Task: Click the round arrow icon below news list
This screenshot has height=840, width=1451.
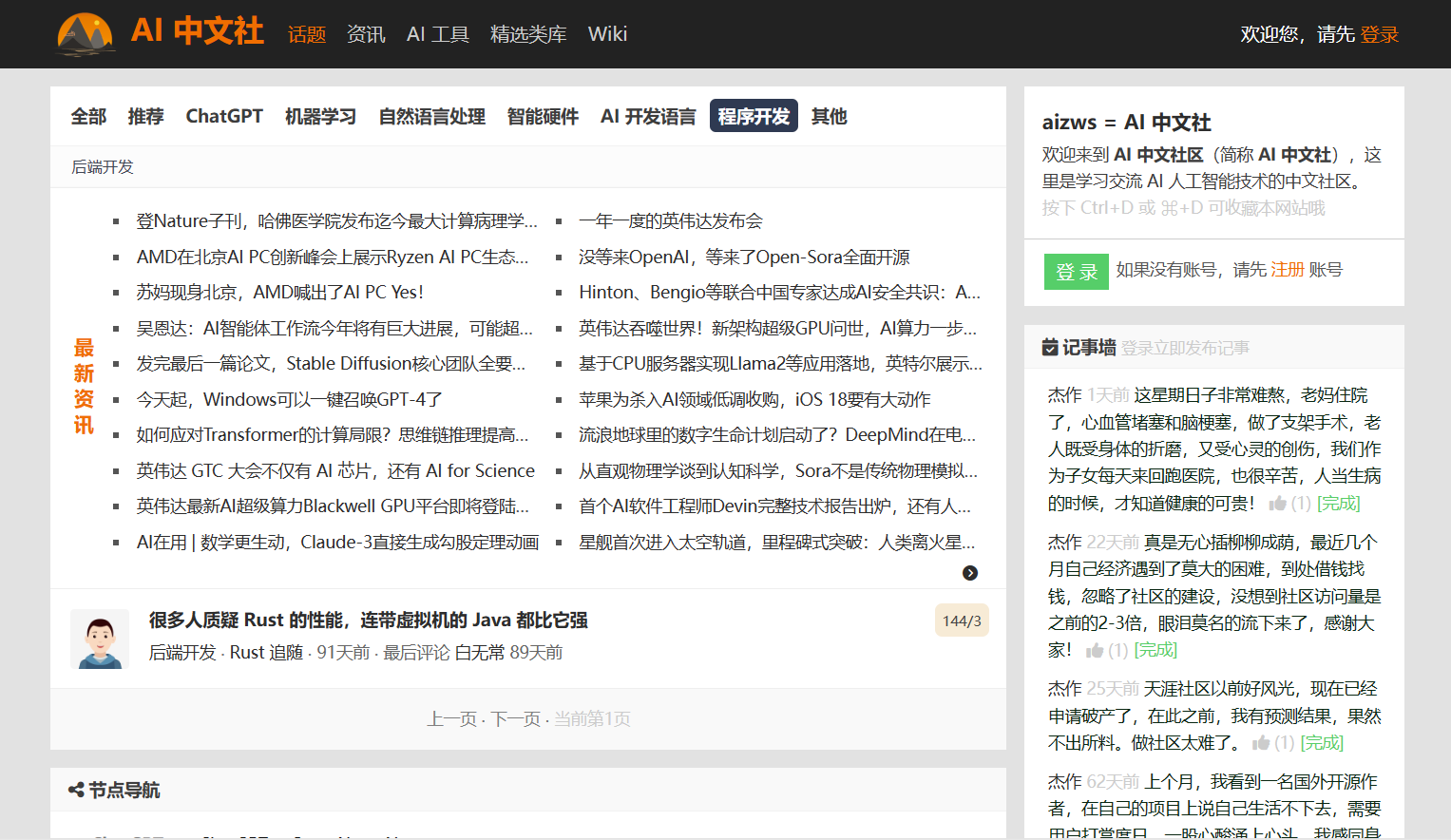Action: (x=969, y=573)
